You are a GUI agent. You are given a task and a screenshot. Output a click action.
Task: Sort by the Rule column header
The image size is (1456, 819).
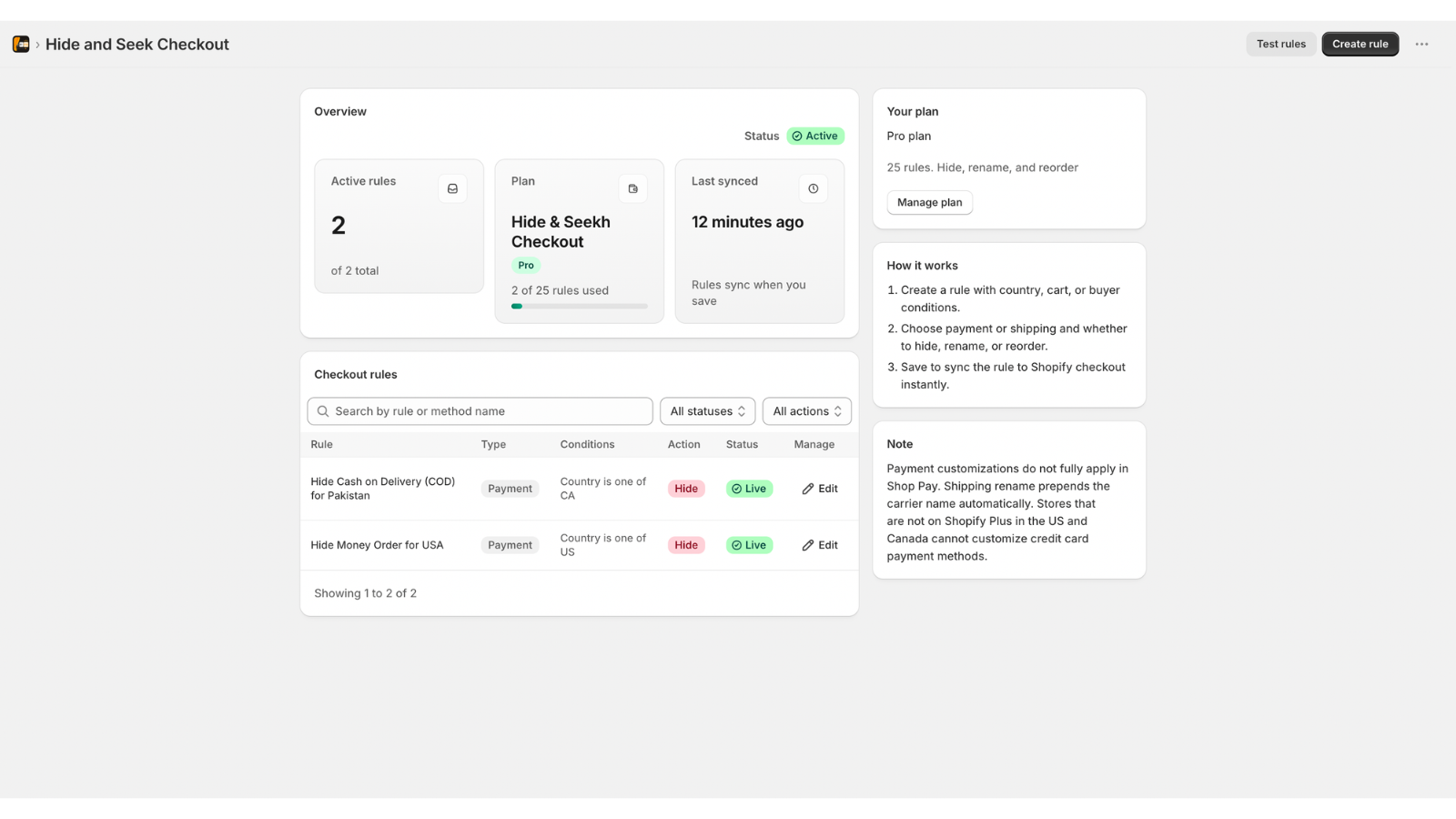(321, 444)
